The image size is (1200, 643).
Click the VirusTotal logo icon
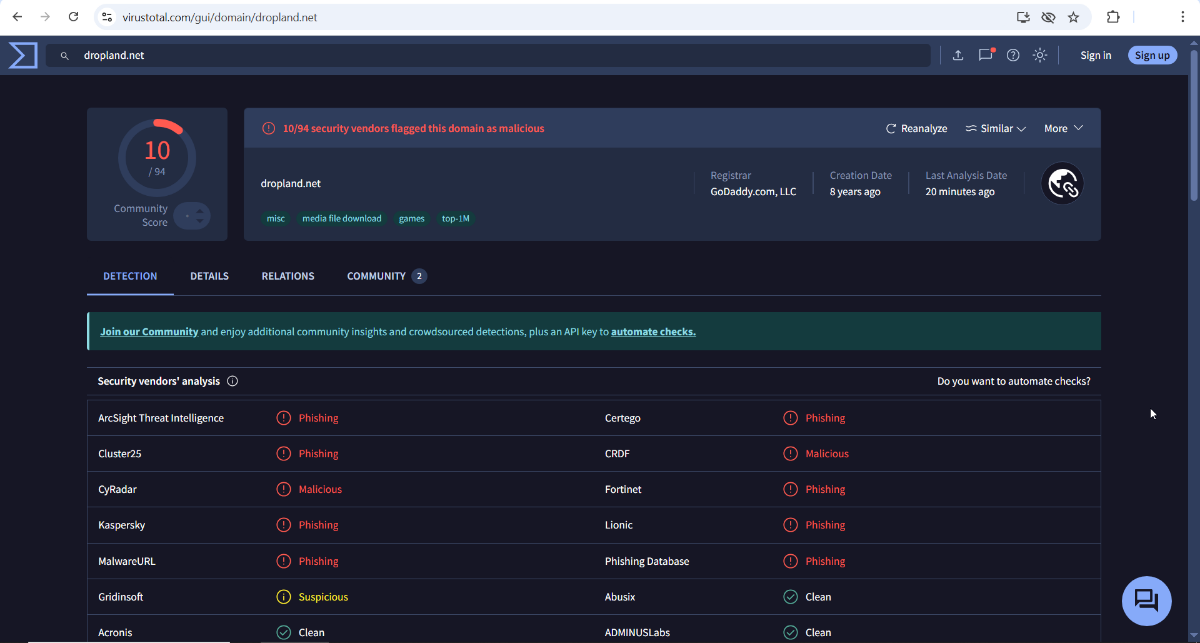point(23,55)
